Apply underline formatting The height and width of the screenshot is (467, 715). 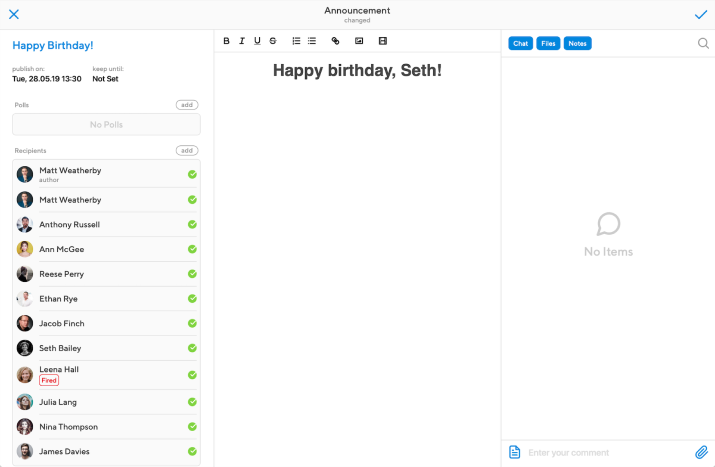[x=257, y=41]
